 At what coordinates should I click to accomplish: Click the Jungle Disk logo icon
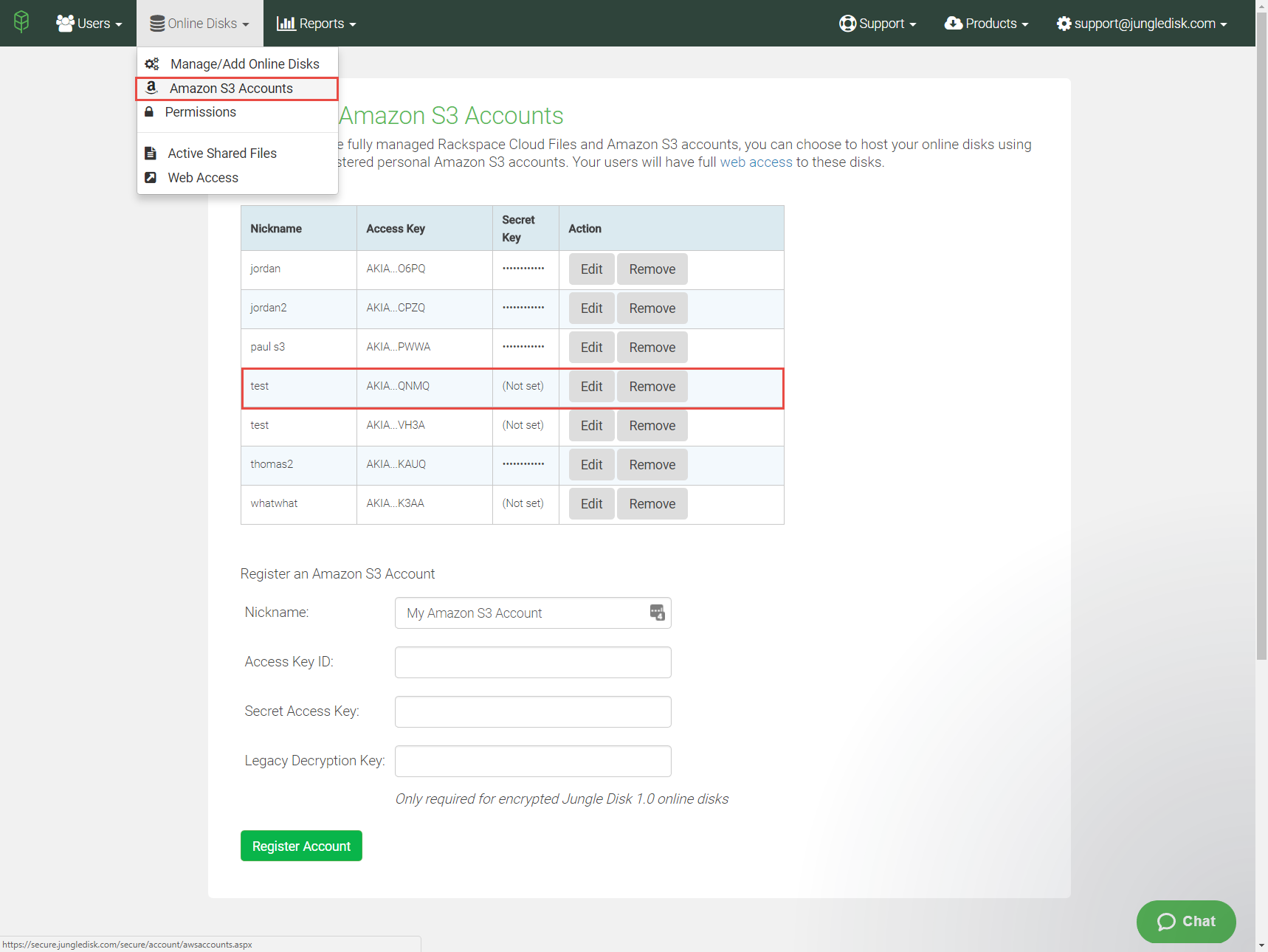click(21, 22)
